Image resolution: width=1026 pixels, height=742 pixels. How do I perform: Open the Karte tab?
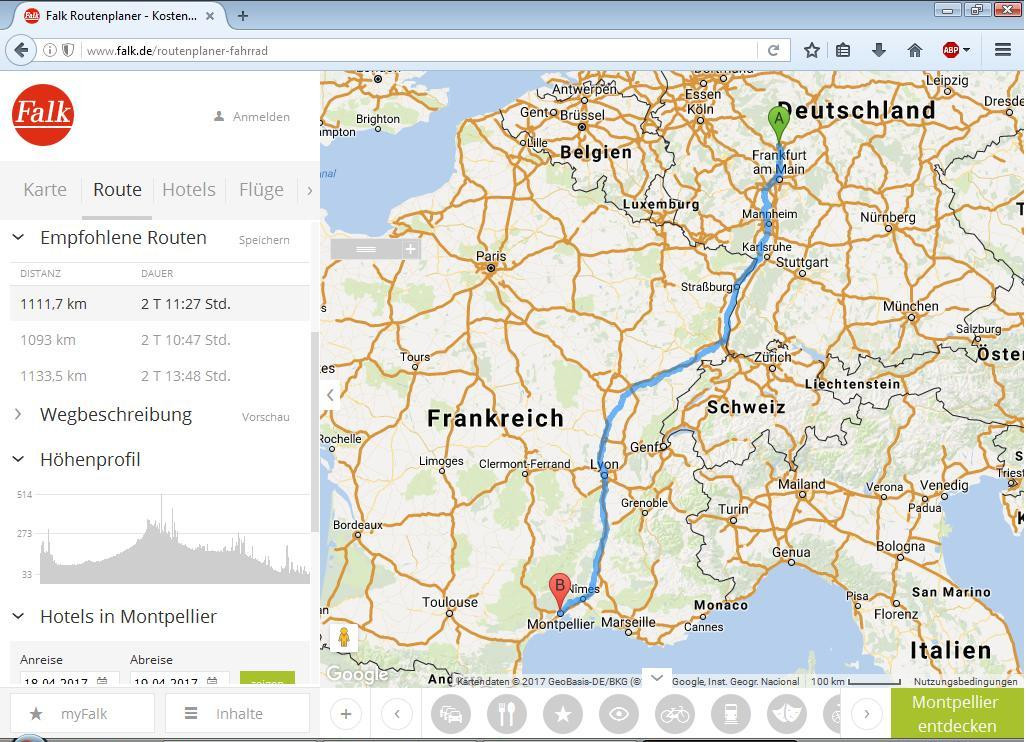click(45, 190)
